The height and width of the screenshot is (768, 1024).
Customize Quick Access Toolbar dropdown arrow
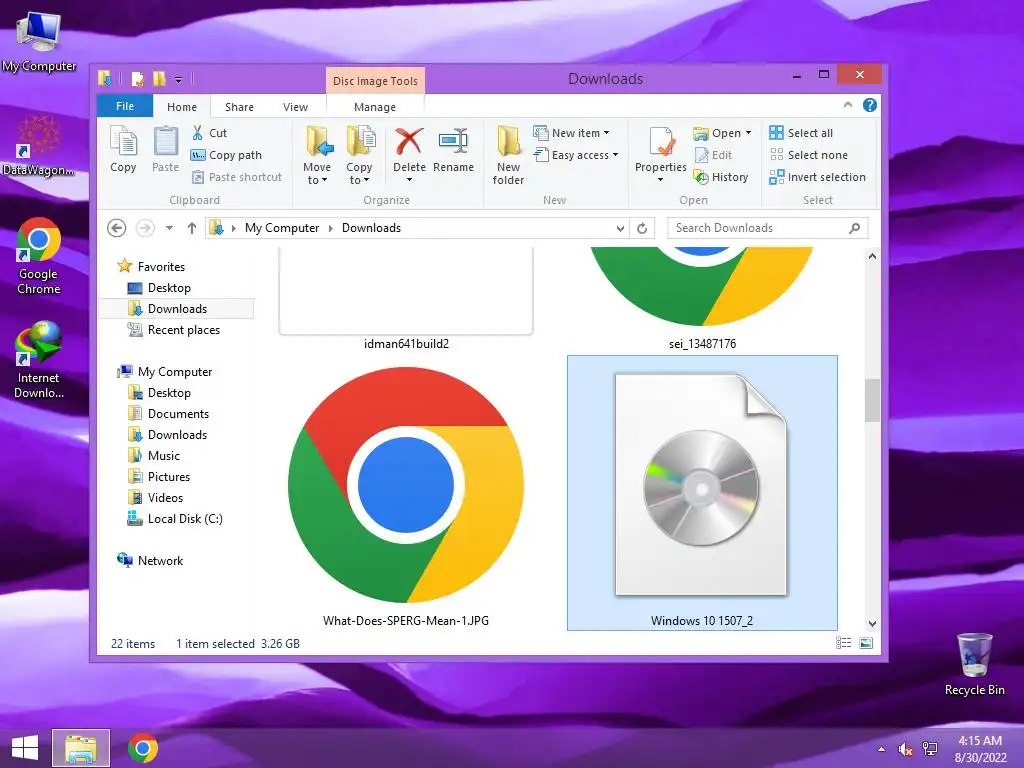click(x=178, y=80)
